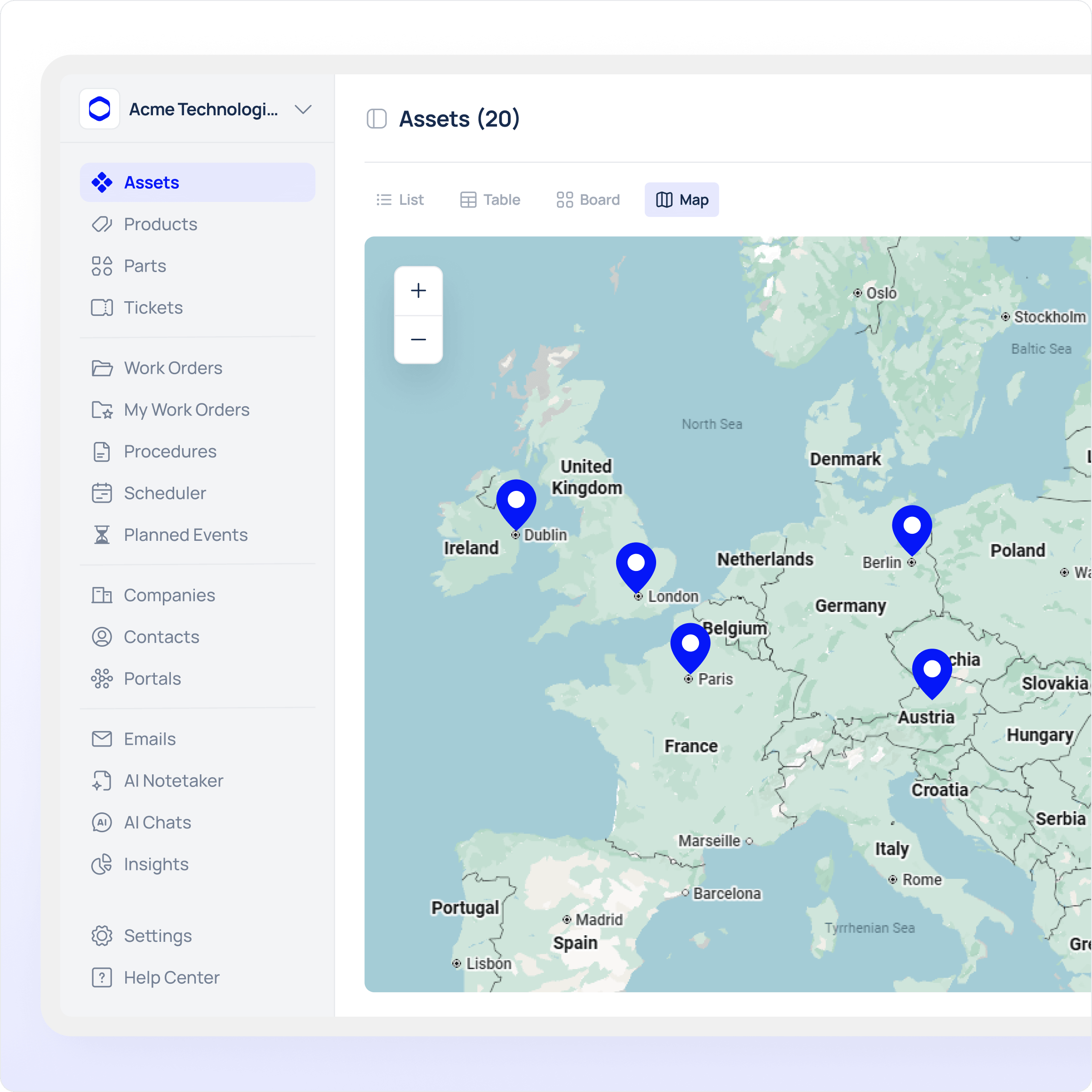
Task: Open the Products section tag icon
Action: [x=102, y=225]
